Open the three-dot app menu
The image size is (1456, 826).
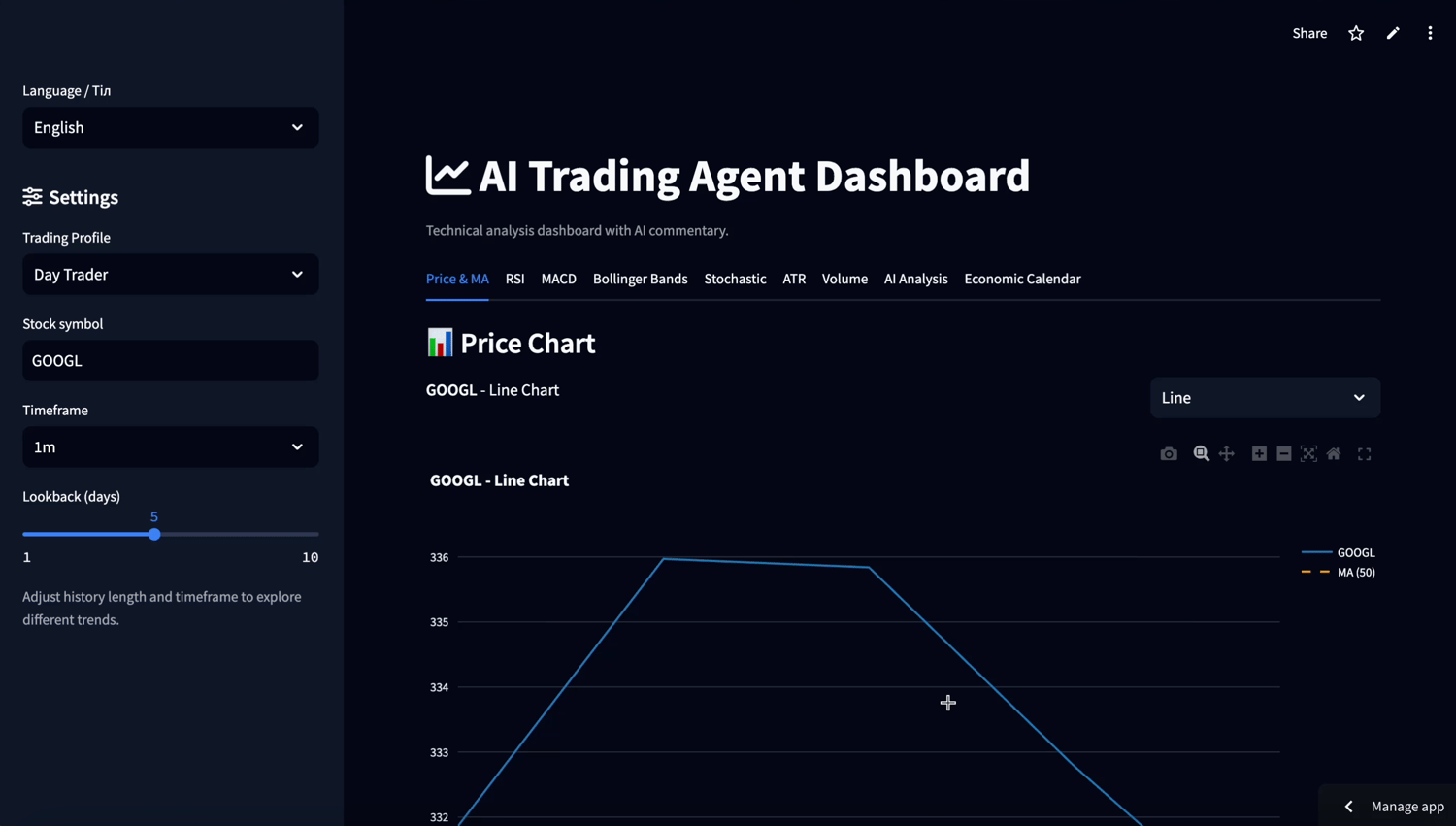1430,33
